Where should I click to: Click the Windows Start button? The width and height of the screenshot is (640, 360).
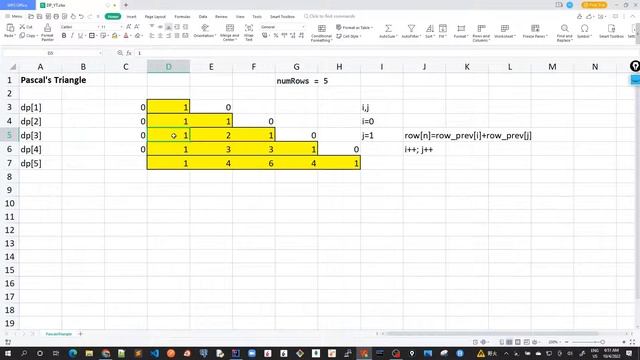click(x=7, y=353)
